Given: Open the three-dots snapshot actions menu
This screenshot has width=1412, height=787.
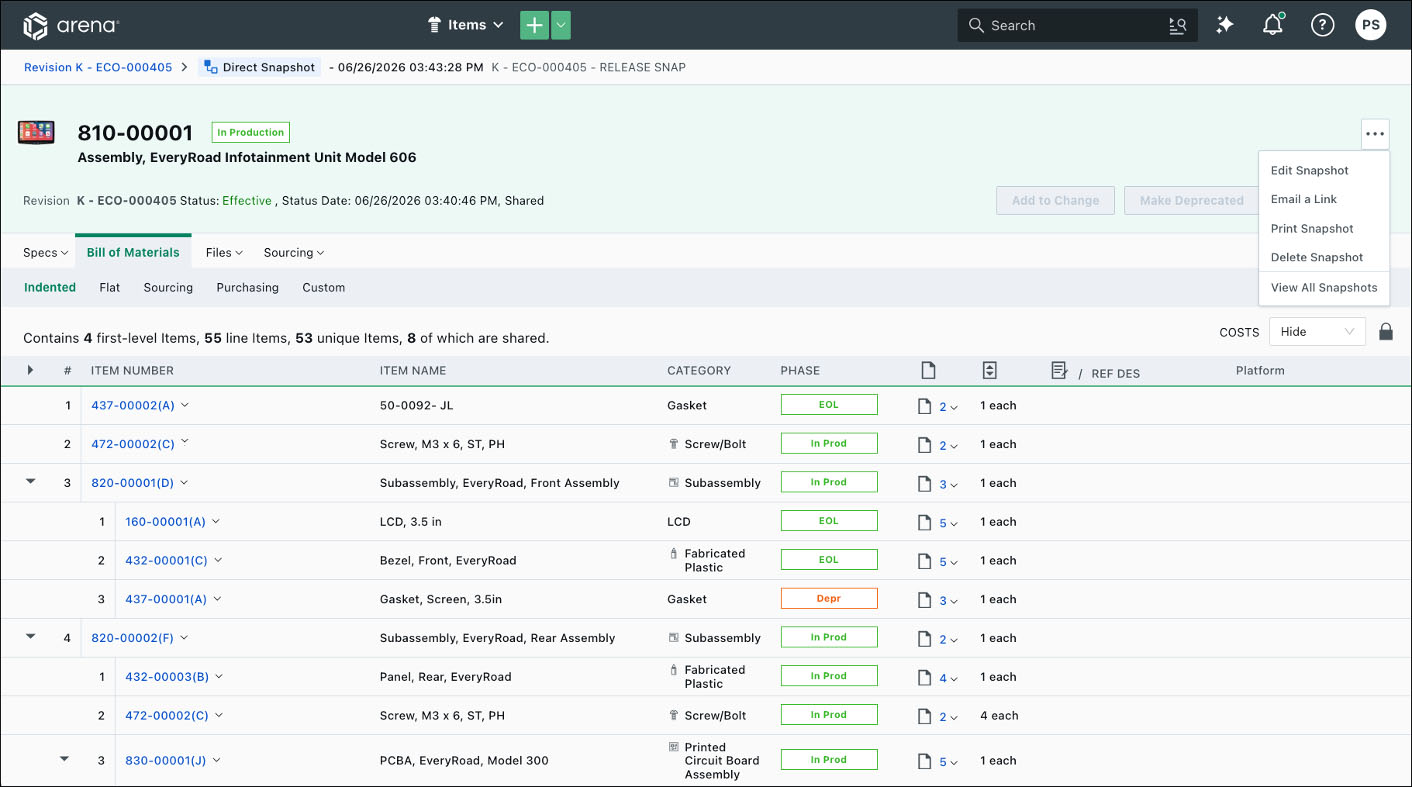Looking at the screenshot, I should click(x=1375, y=134).
